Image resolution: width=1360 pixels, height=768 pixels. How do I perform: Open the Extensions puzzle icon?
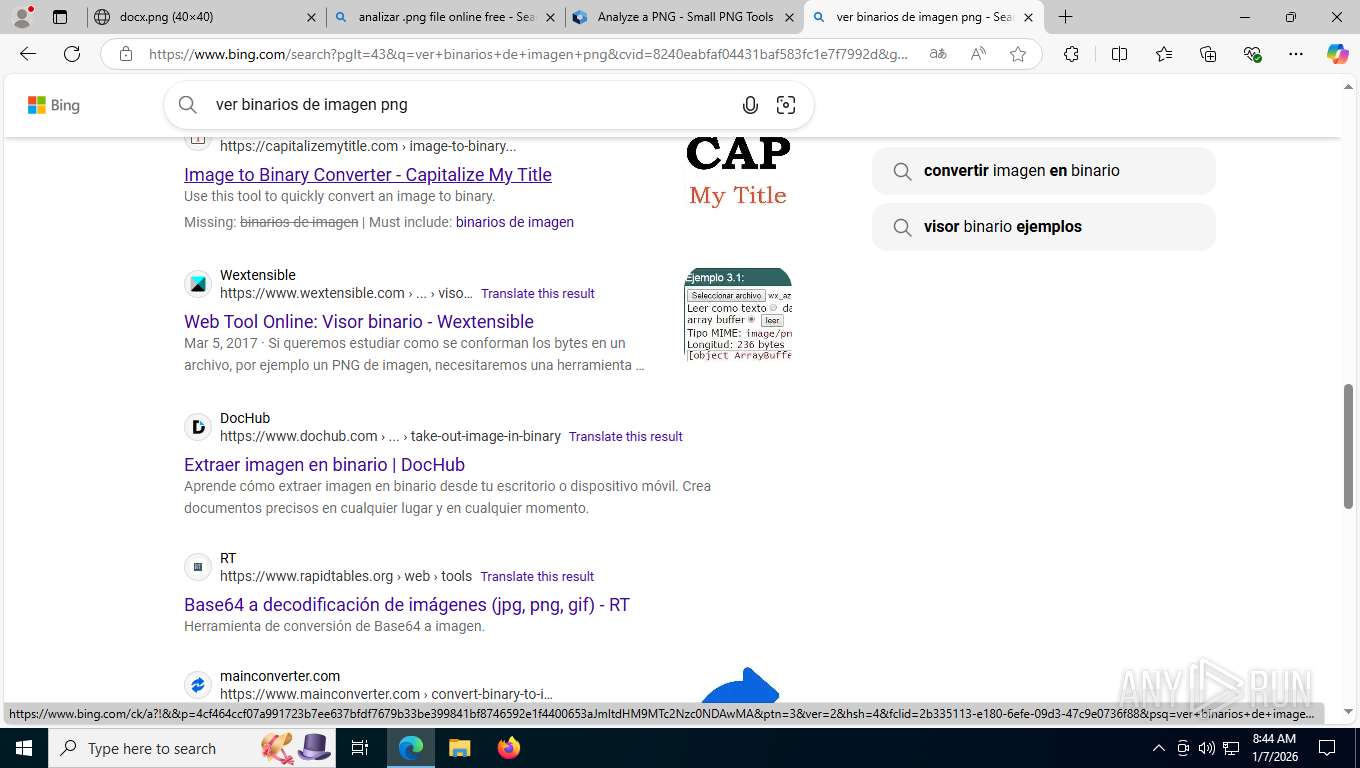[x=1071, y=54]
